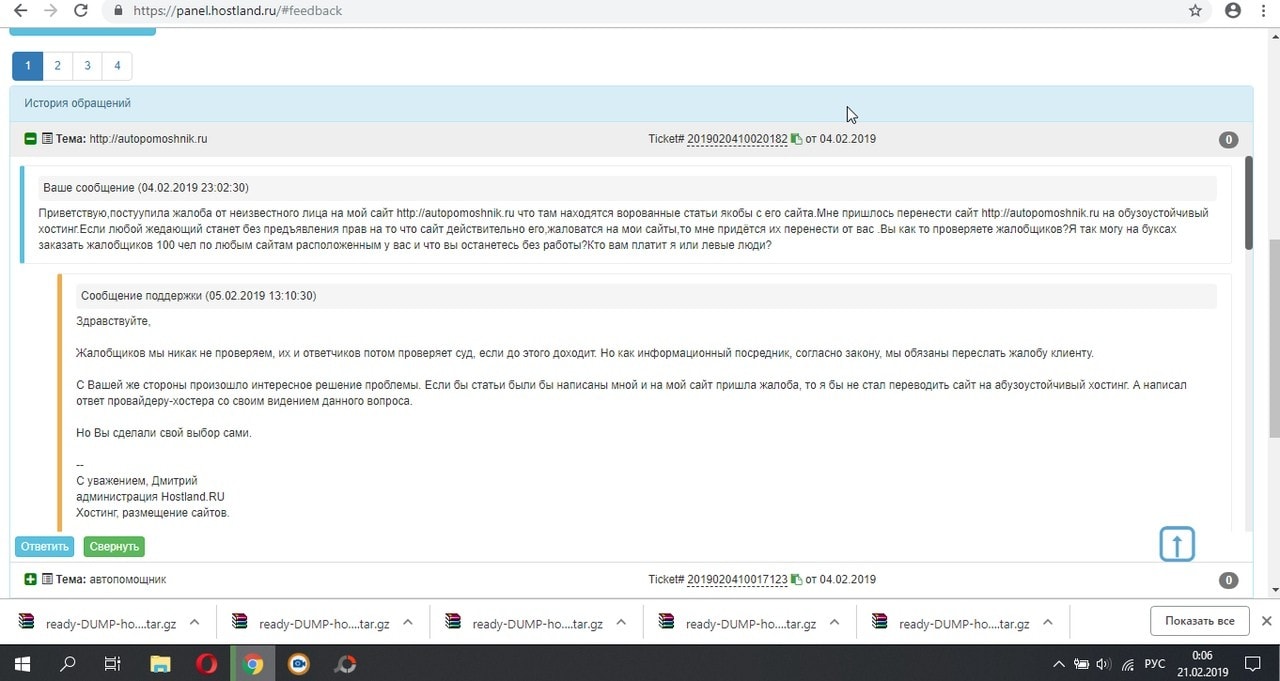Click the list icon beside Тема: http://autopomoshnik.ru

pyautogui.click(x=47, y=139)
